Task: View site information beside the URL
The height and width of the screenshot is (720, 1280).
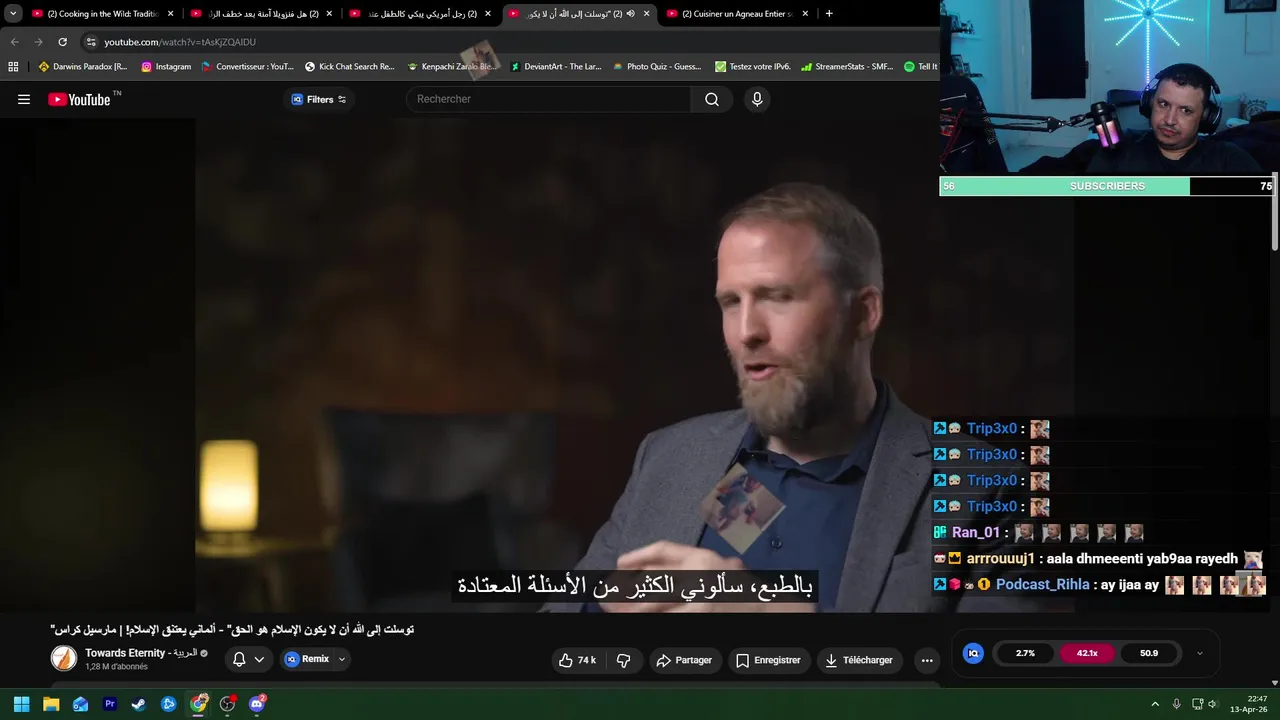Action: pos(91,42)
